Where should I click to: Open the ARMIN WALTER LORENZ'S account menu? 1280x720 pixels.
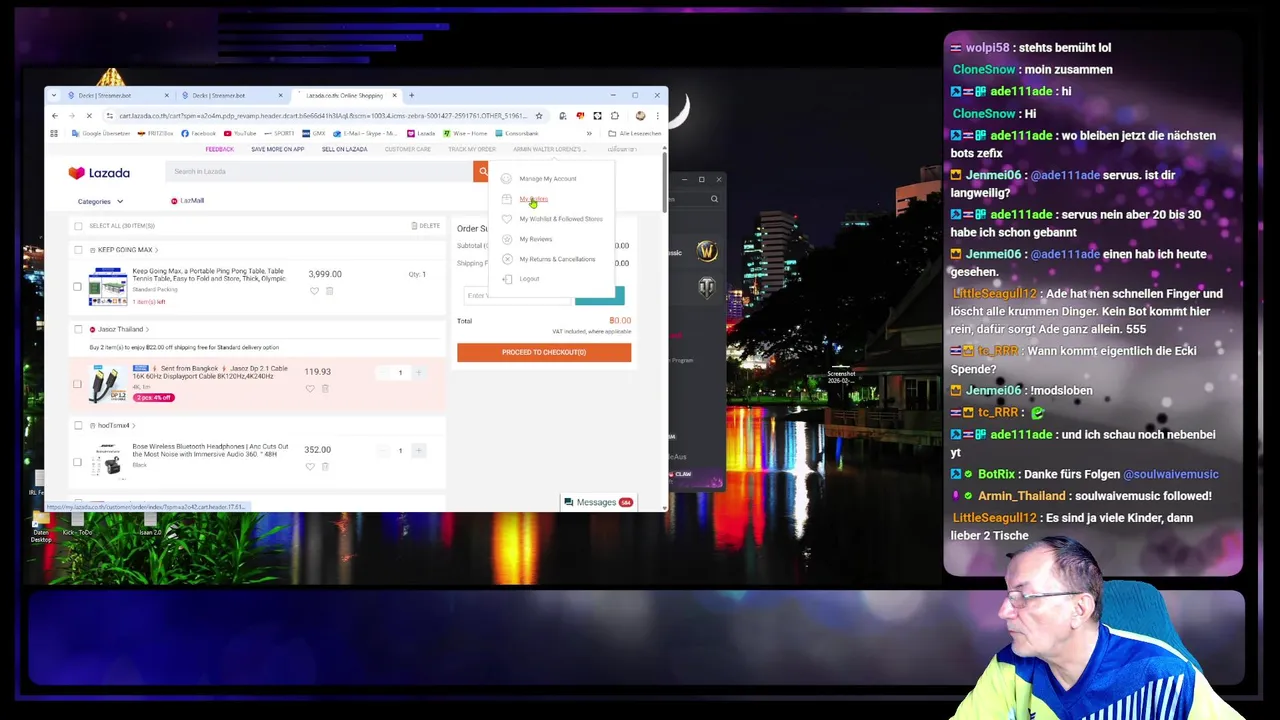(548, 149)
